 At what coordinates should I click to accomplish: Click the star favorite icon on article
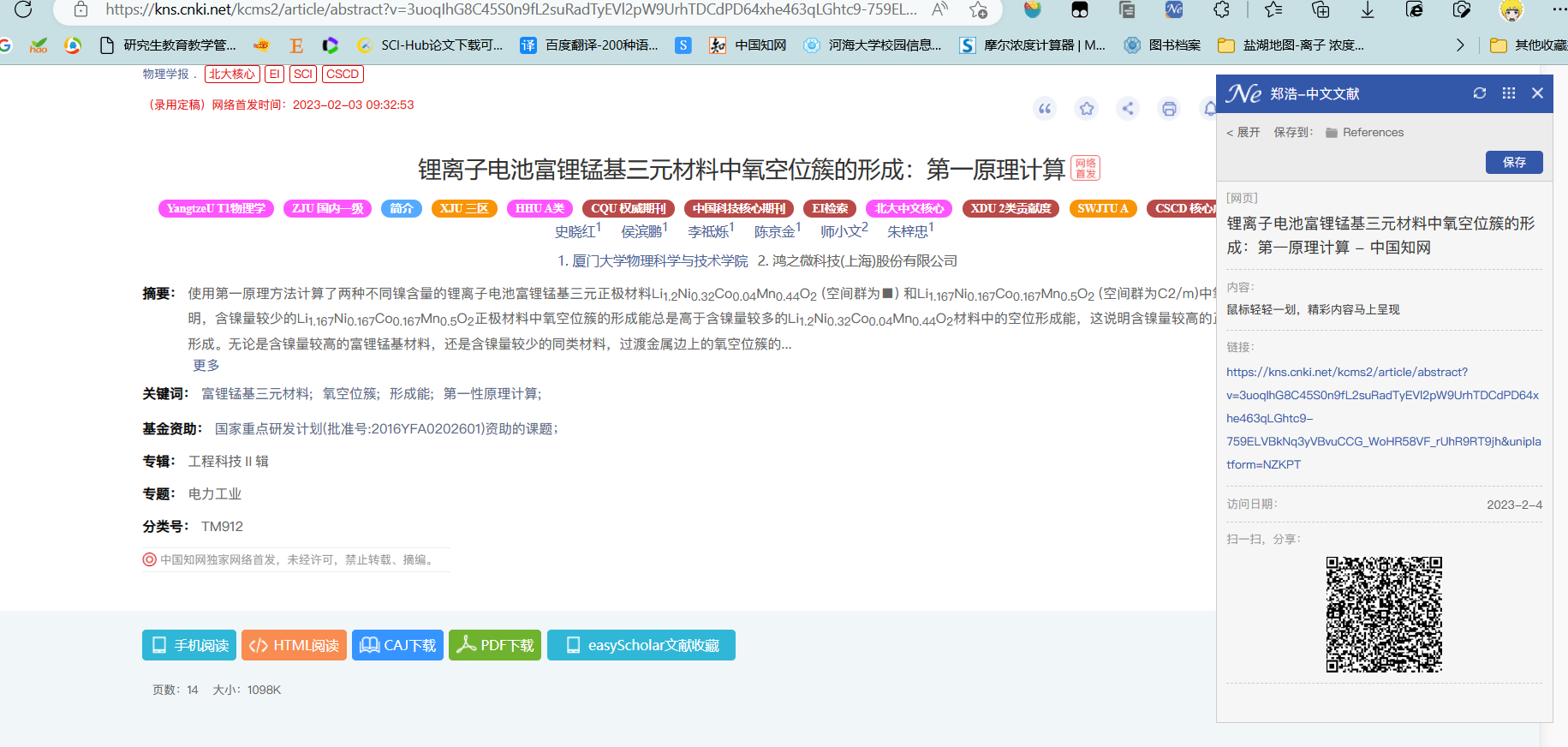tap(1087, 109)
